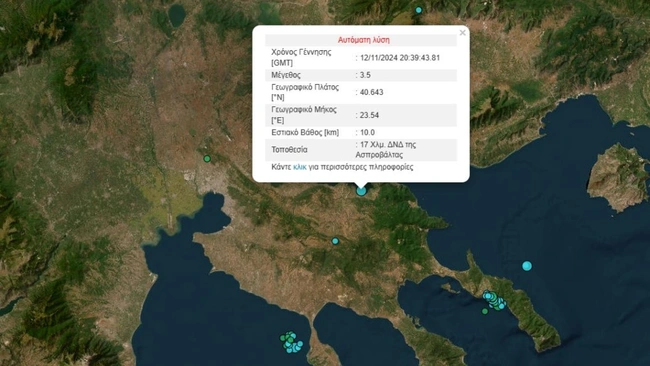Click the 'Αυτόματη λύση' popup header
This screenshot has height=366, width=650.
click(x=364, y=40)
